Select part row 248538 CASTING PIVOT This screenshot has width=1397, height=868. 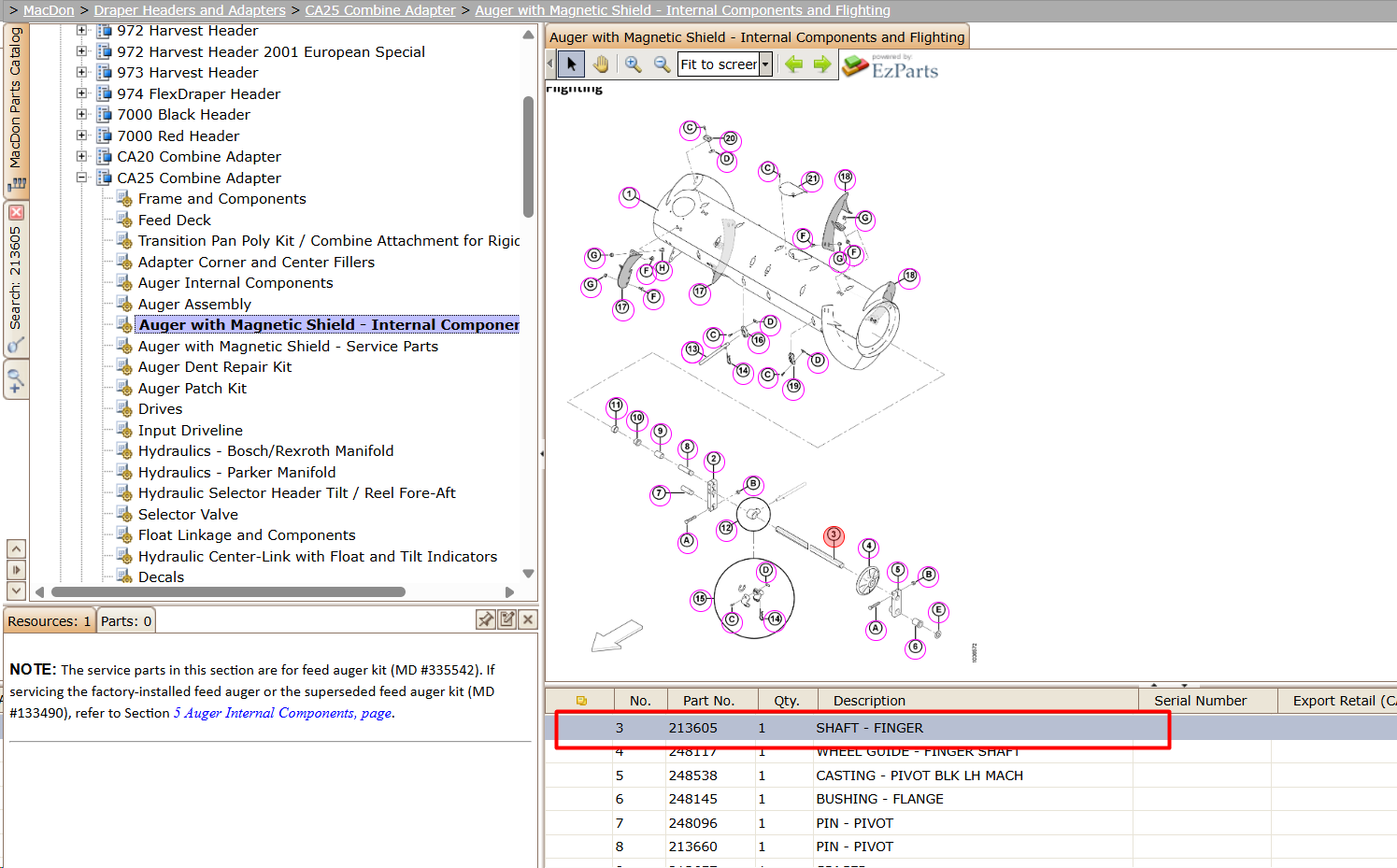[970, 776]
